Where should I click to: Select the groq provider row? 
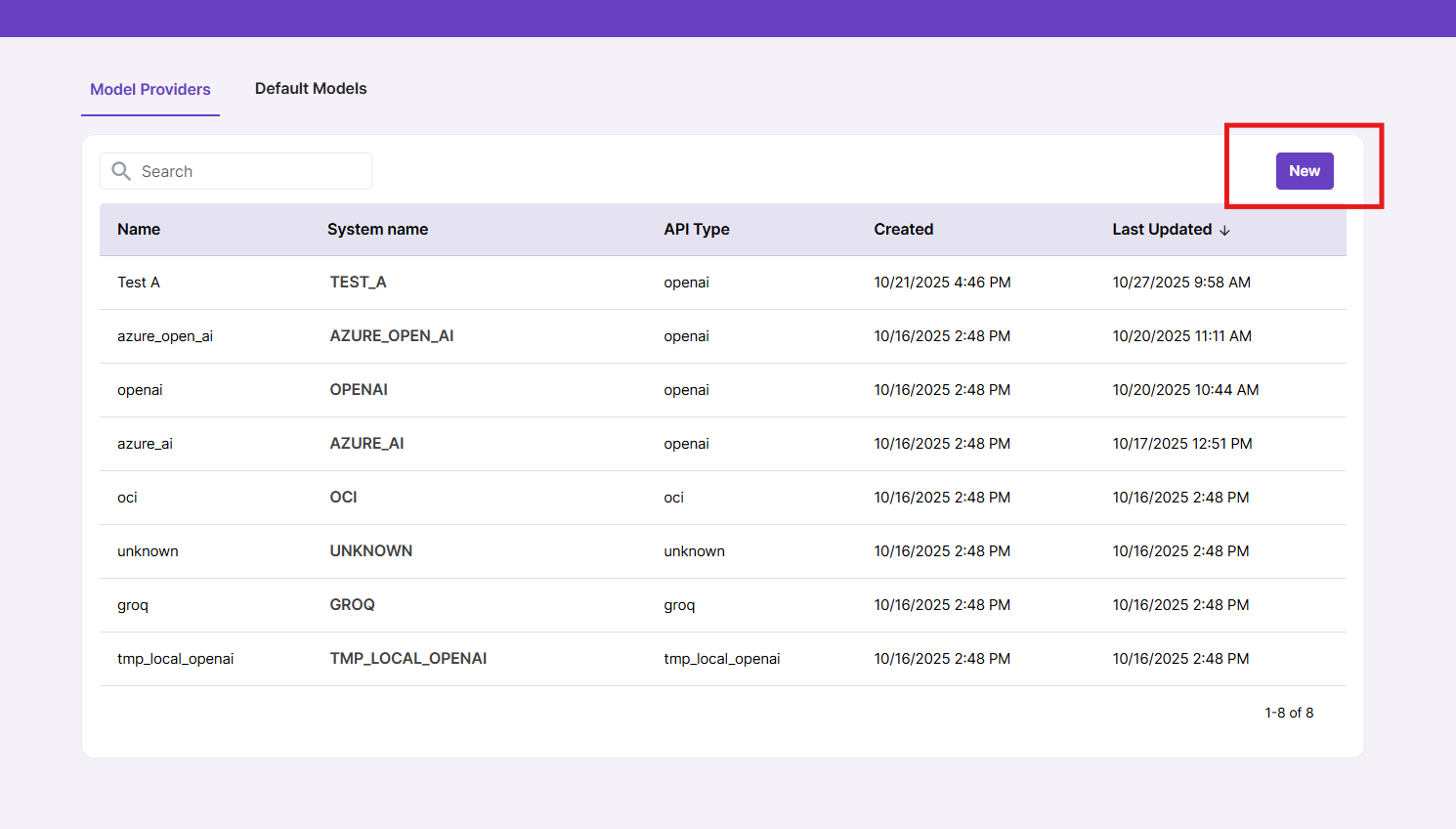pos(133,605)
